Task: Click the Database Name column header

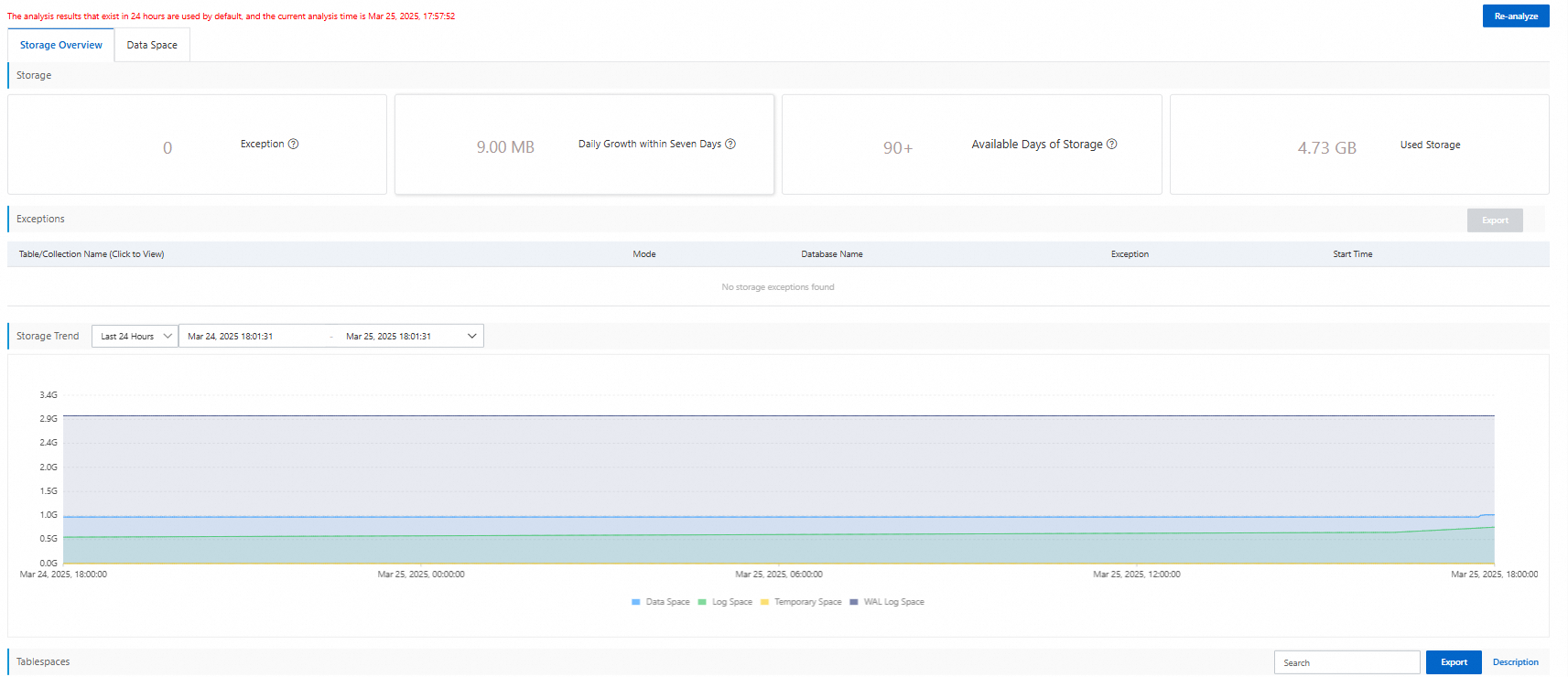Action: point(832,254)
